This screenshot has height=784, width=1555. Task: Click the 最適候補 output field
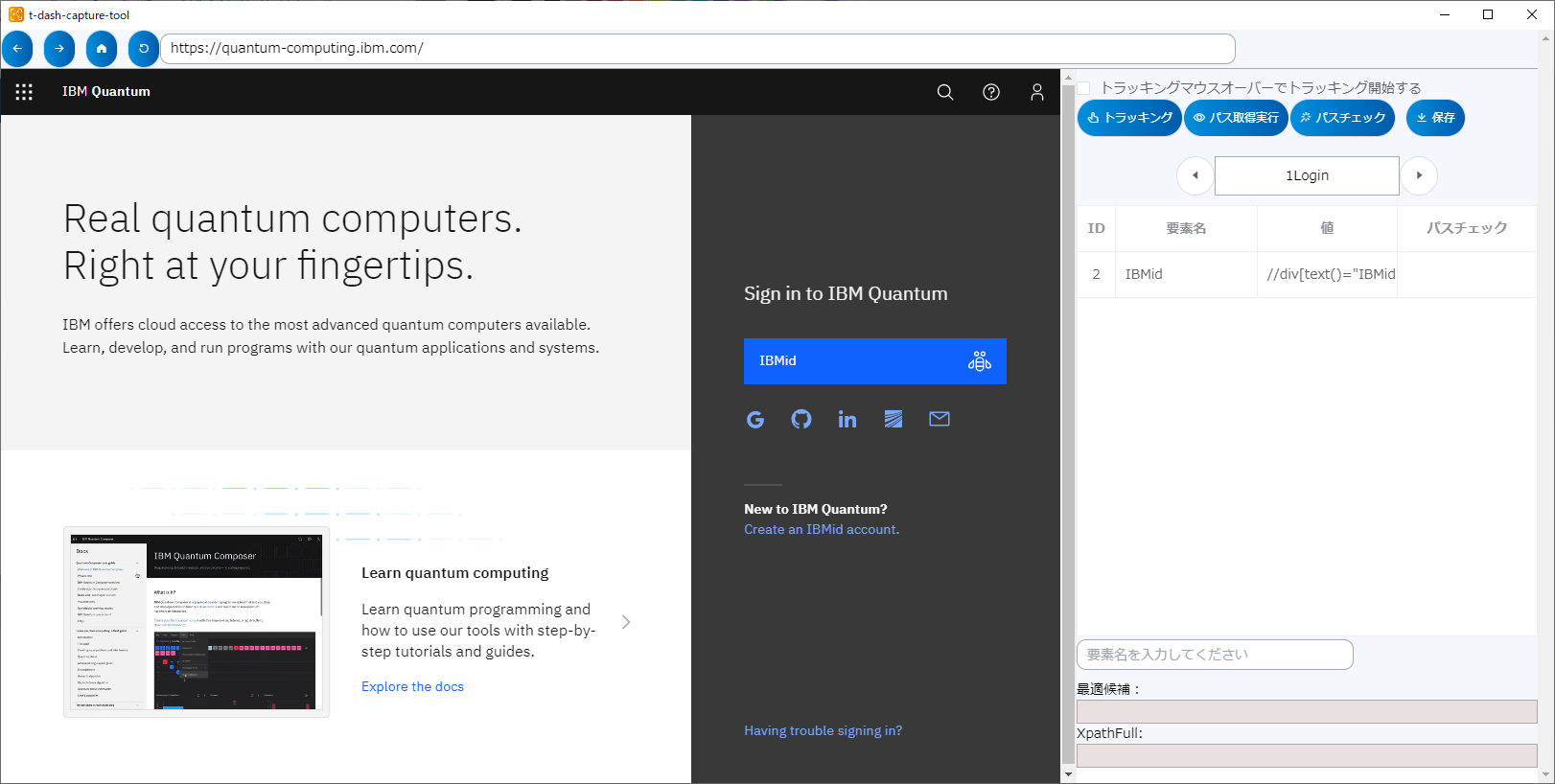point(1307,711)
